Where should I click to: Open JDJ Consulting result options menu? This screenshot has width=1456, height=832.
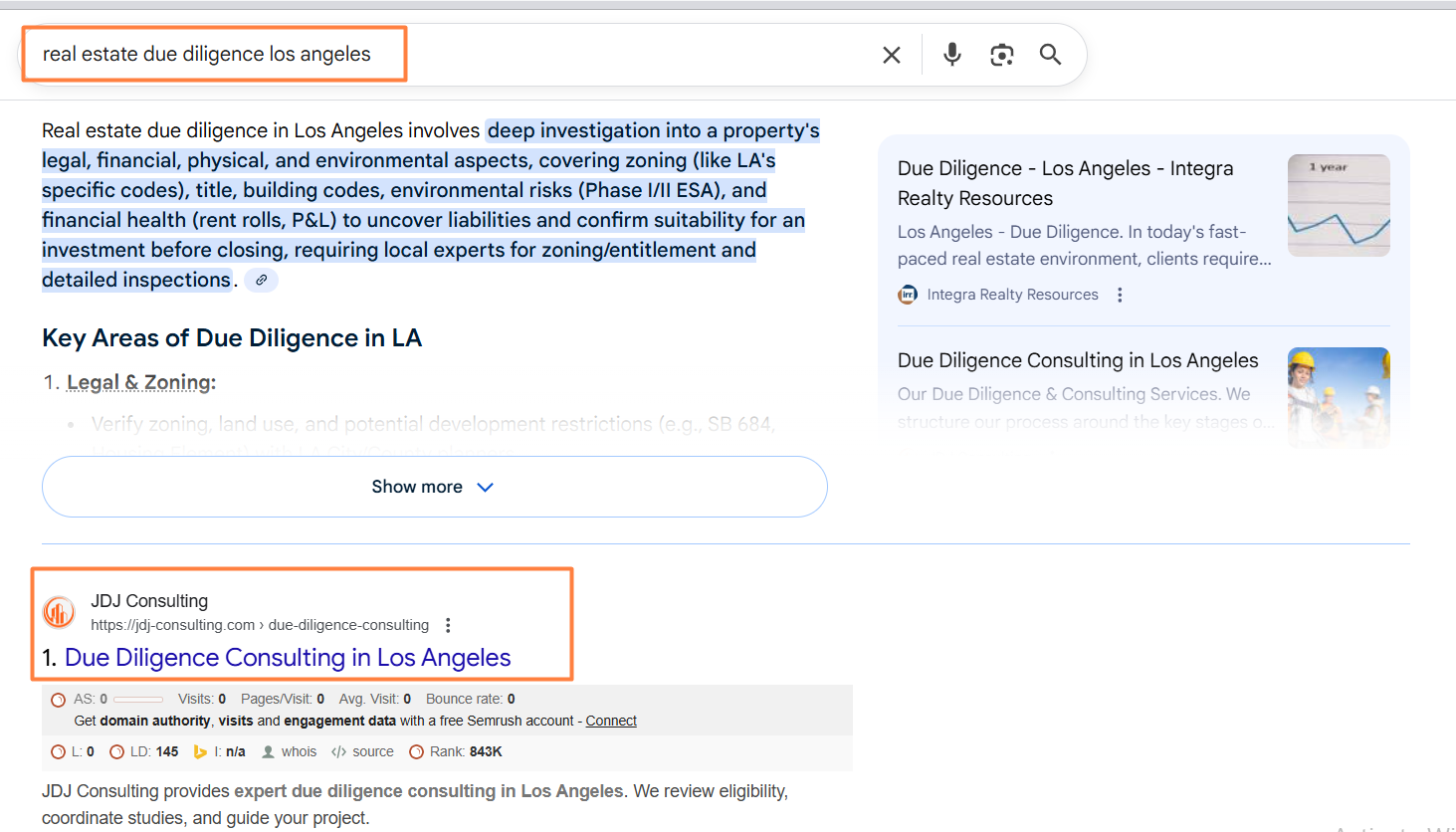448,625
